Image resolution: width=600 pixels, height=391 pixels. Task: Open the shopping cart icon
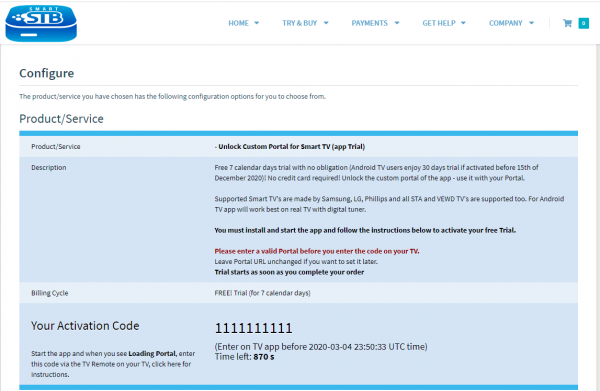[x=567, y=23]
